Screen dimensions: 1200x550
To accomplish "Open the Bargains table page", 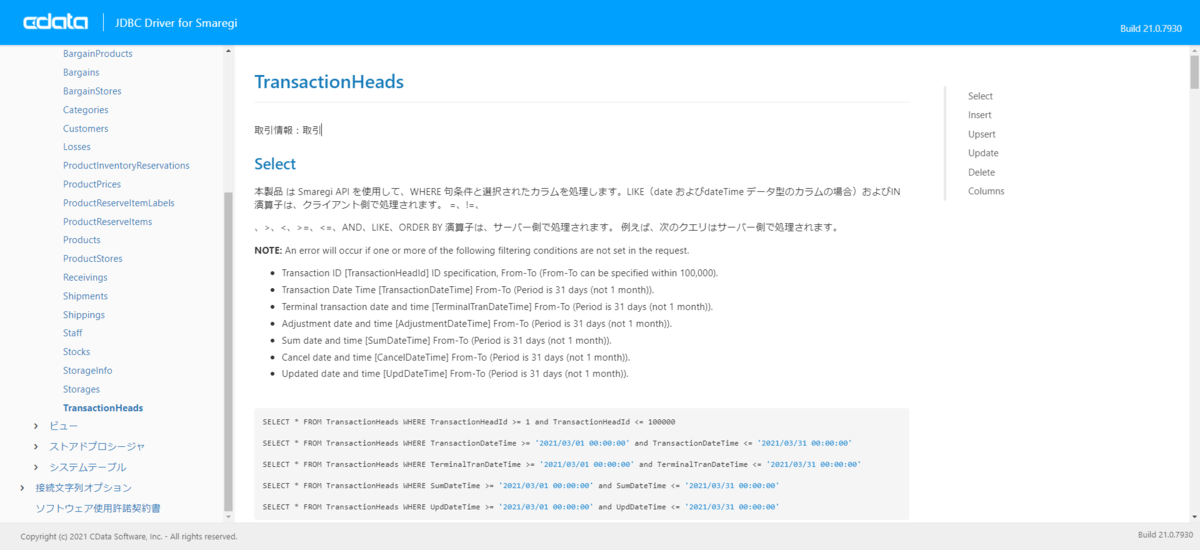I will tap(81, 72).
